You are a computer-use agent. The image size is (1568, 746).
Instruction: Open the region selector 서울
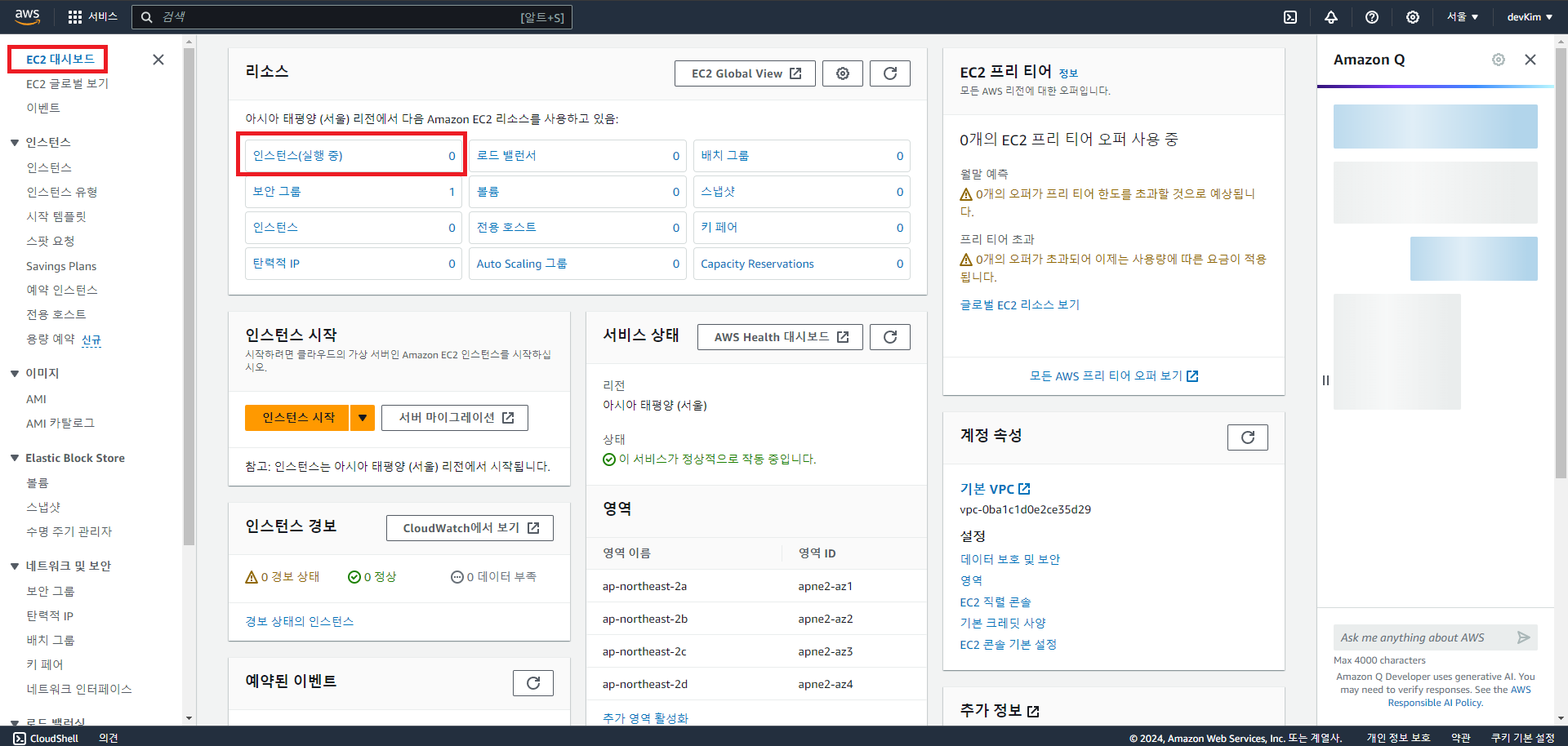click(1463, 17)
